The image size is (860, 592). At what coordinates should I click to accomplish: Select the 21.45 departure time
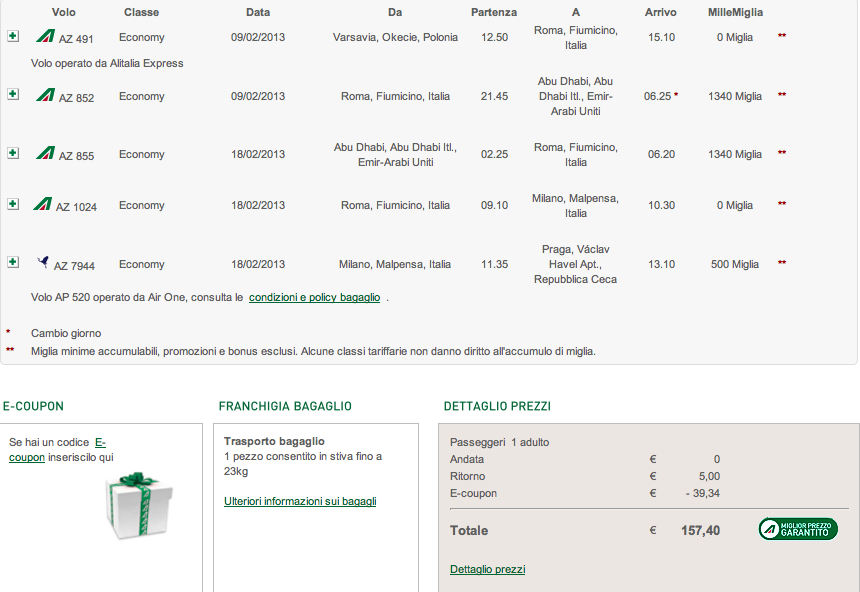tap(495, 96)
